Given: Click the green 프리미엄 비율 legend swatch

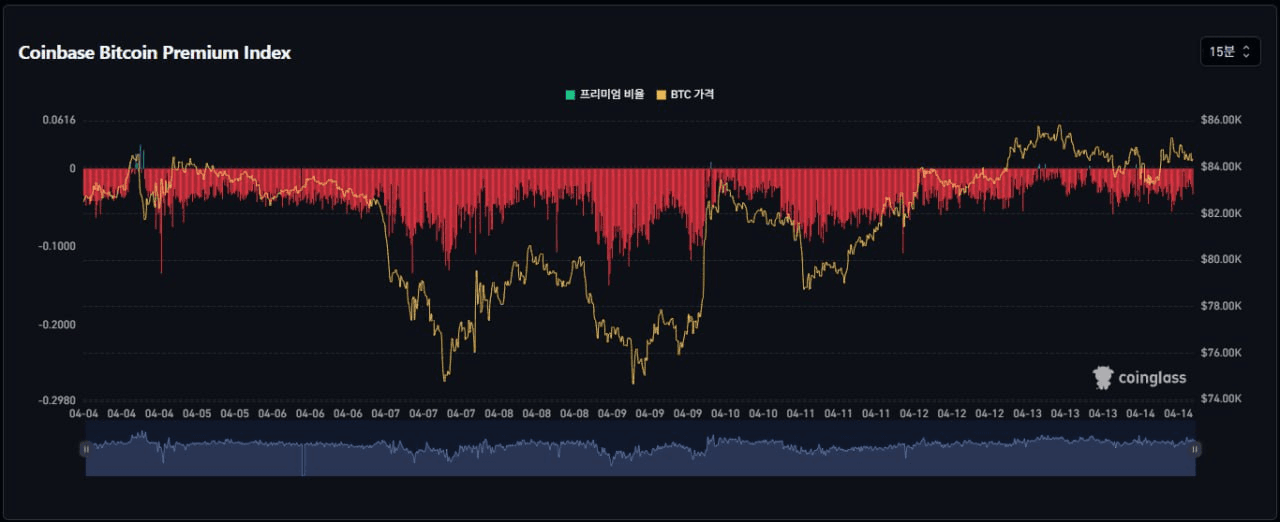Looking at the screenshot, I should [x=570, y=95].
